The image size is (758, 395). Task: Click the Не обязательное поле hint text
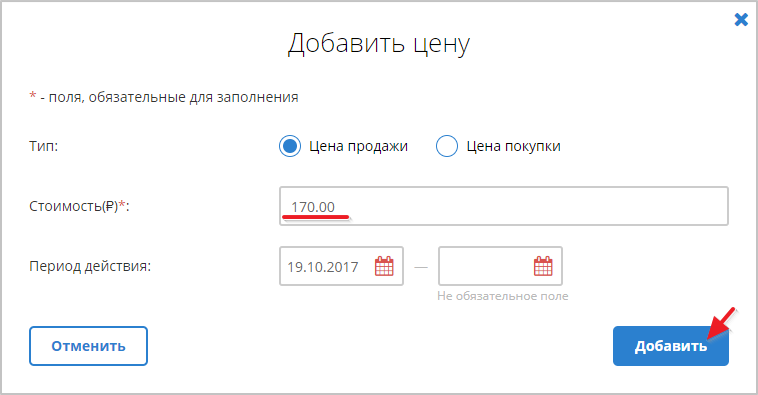[x=503, y=296]
